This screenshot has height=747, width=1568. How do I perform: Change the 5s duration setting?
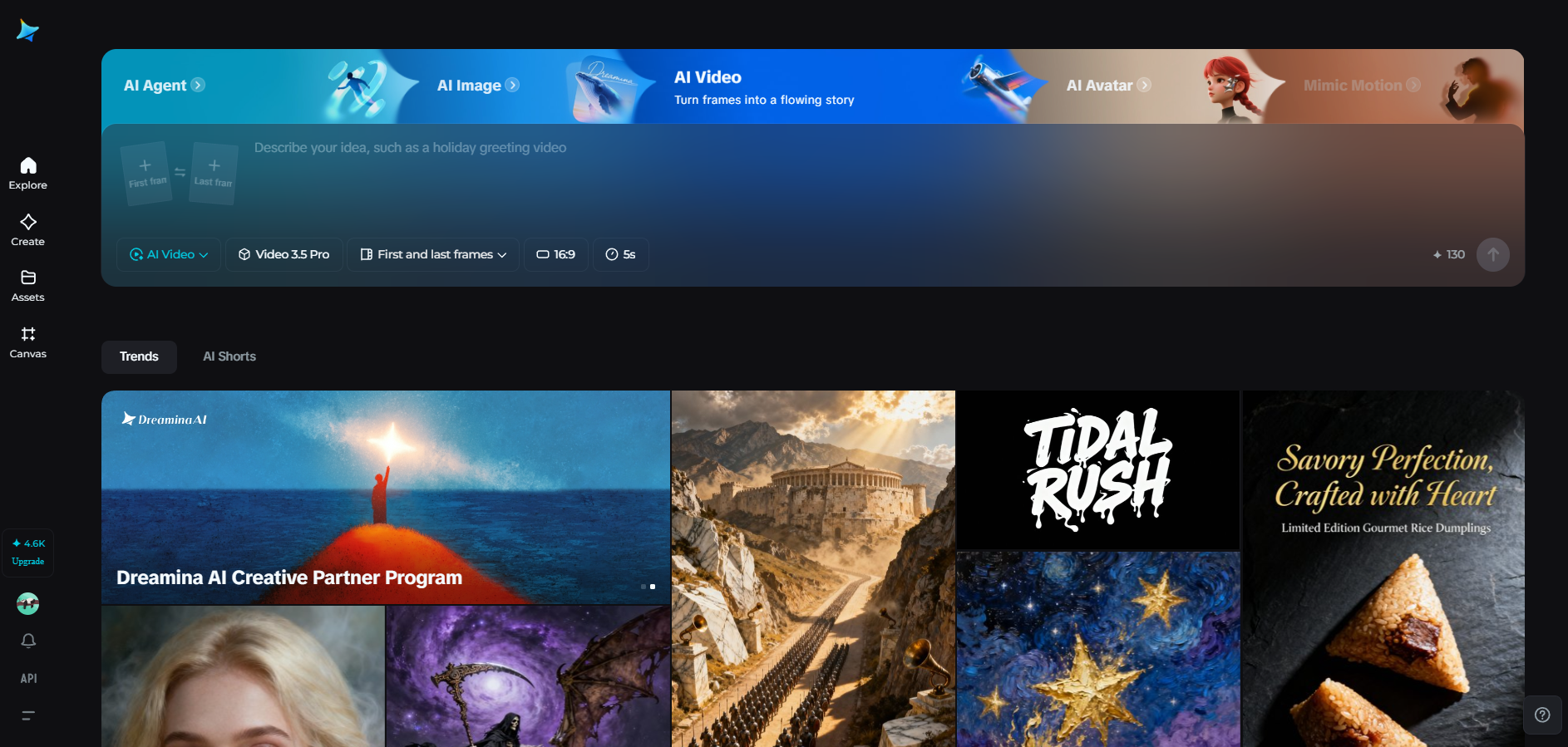[620, 254]
